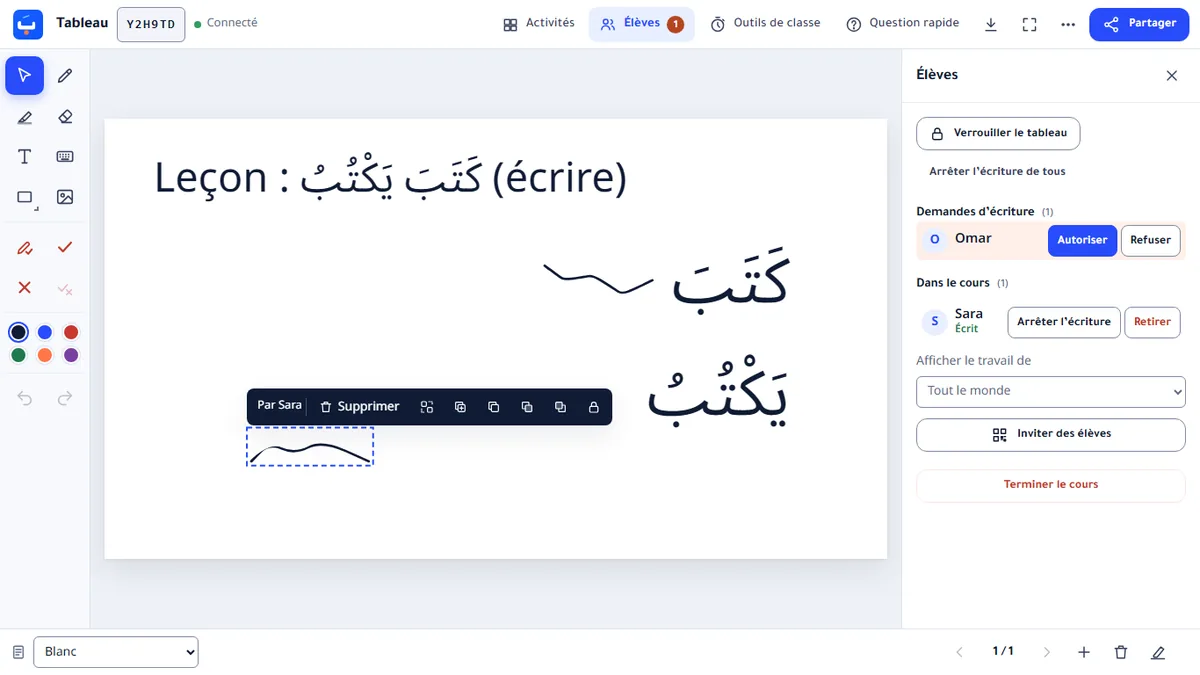Delete the current page with the trash icon
Screen dimensions: 1200x675
1121,652
